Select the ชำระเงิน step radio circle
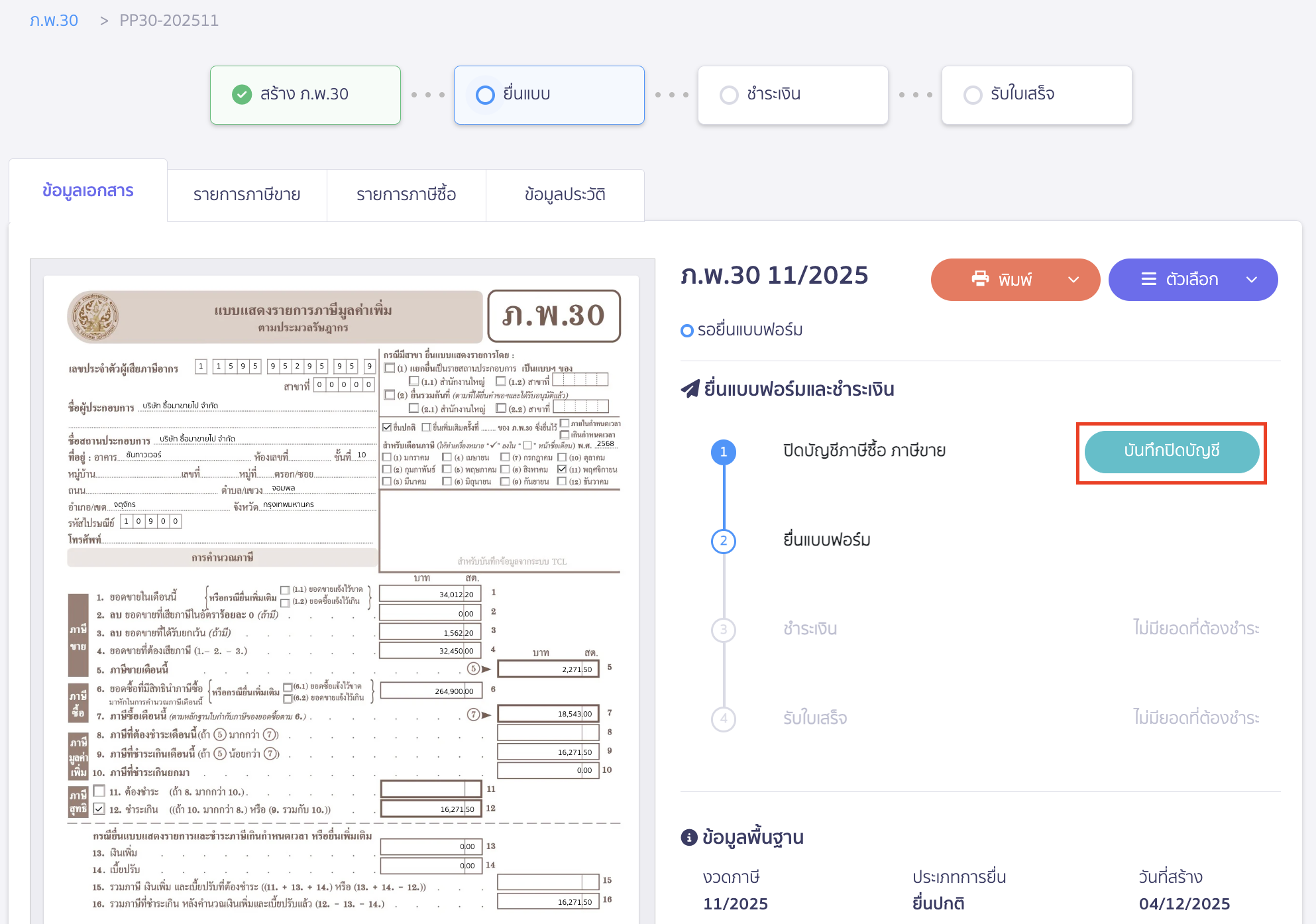Image resolution: width=1316 pixels, height=924 pixels. click(729, 95)
